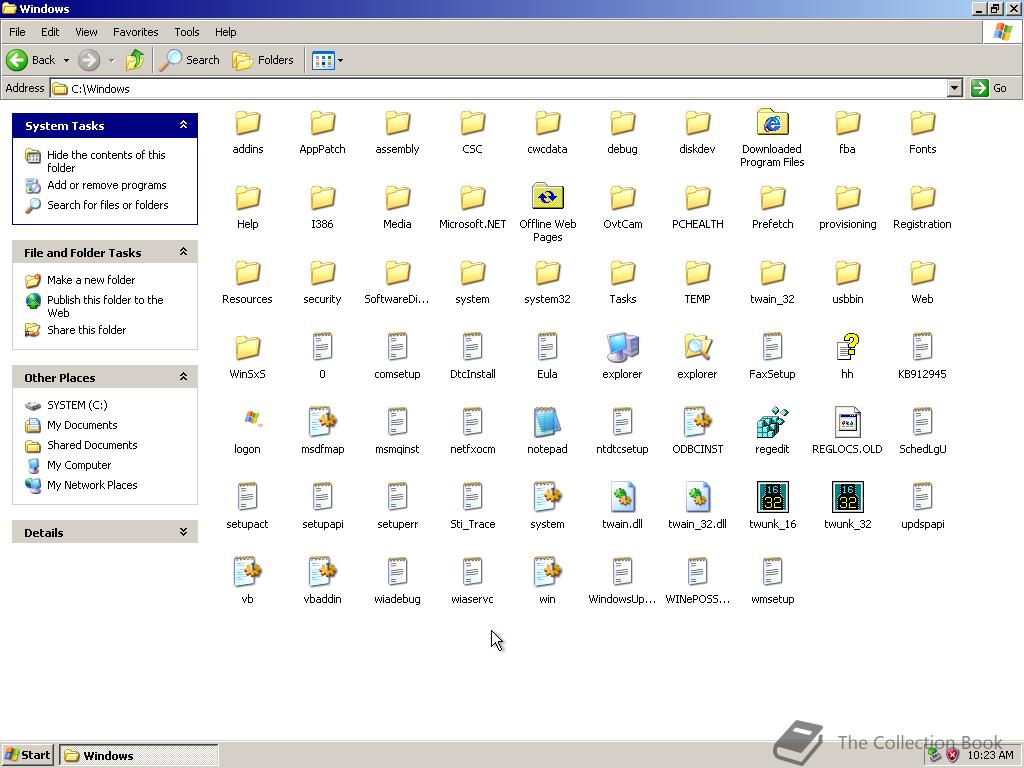This screenshot has width=1024, height=768.
Task: Toggle the Folders pane button
Action: 263,60
